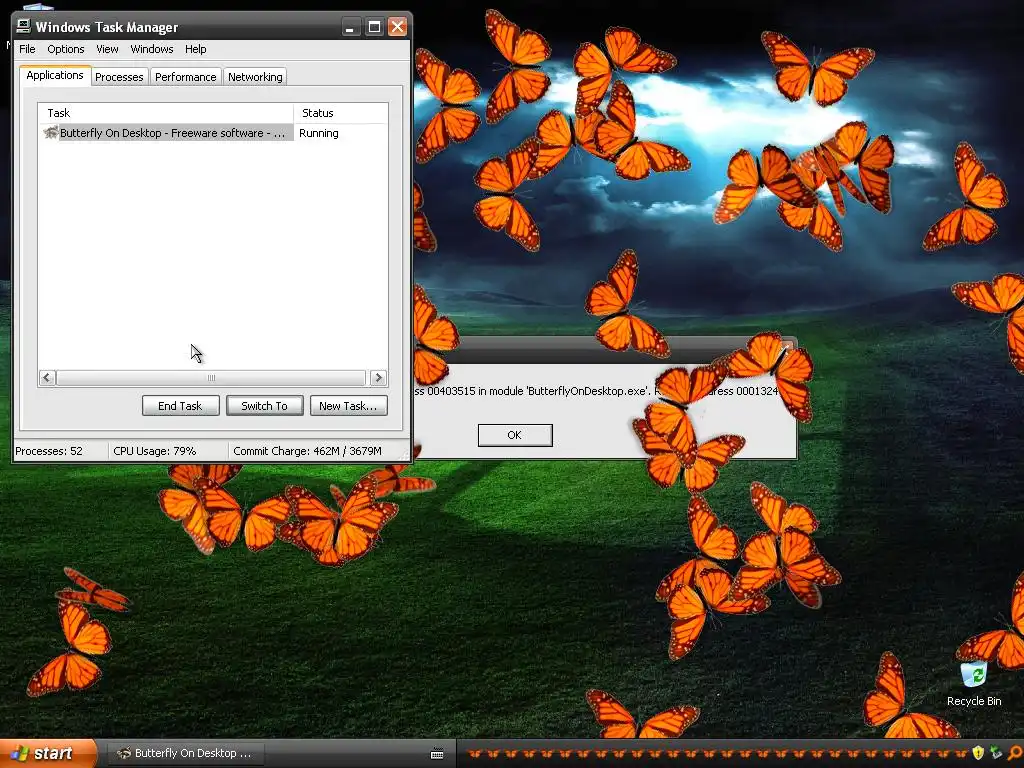Click the CPU Usage: 79% status entry
Viewport: 1024px width, 768px height.
click(x=154, y=451)
